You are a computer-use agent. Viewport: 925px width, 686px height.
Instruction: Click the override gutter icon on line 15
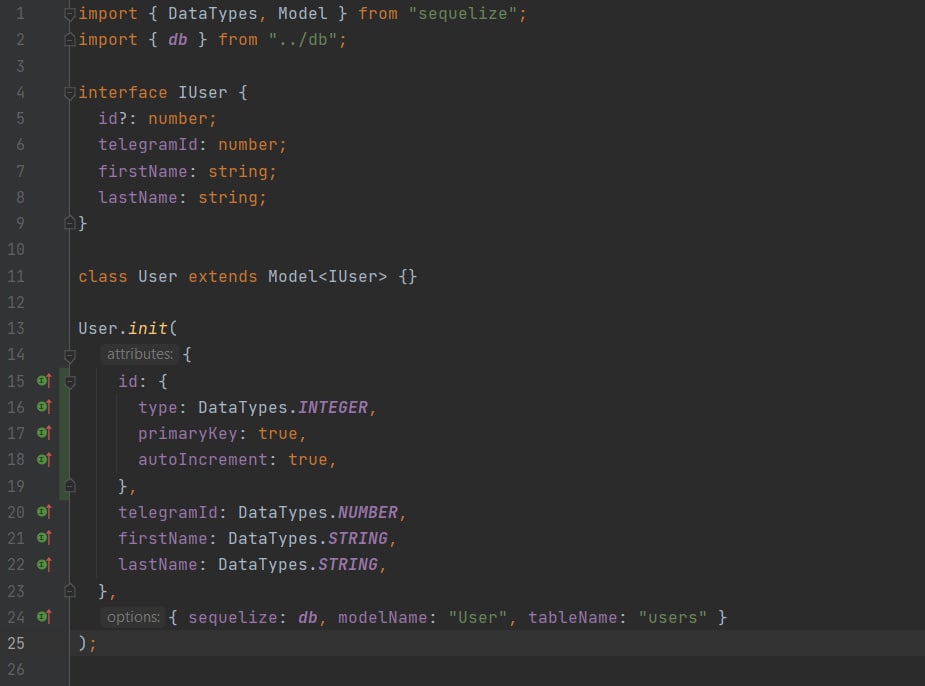[44, 381]
